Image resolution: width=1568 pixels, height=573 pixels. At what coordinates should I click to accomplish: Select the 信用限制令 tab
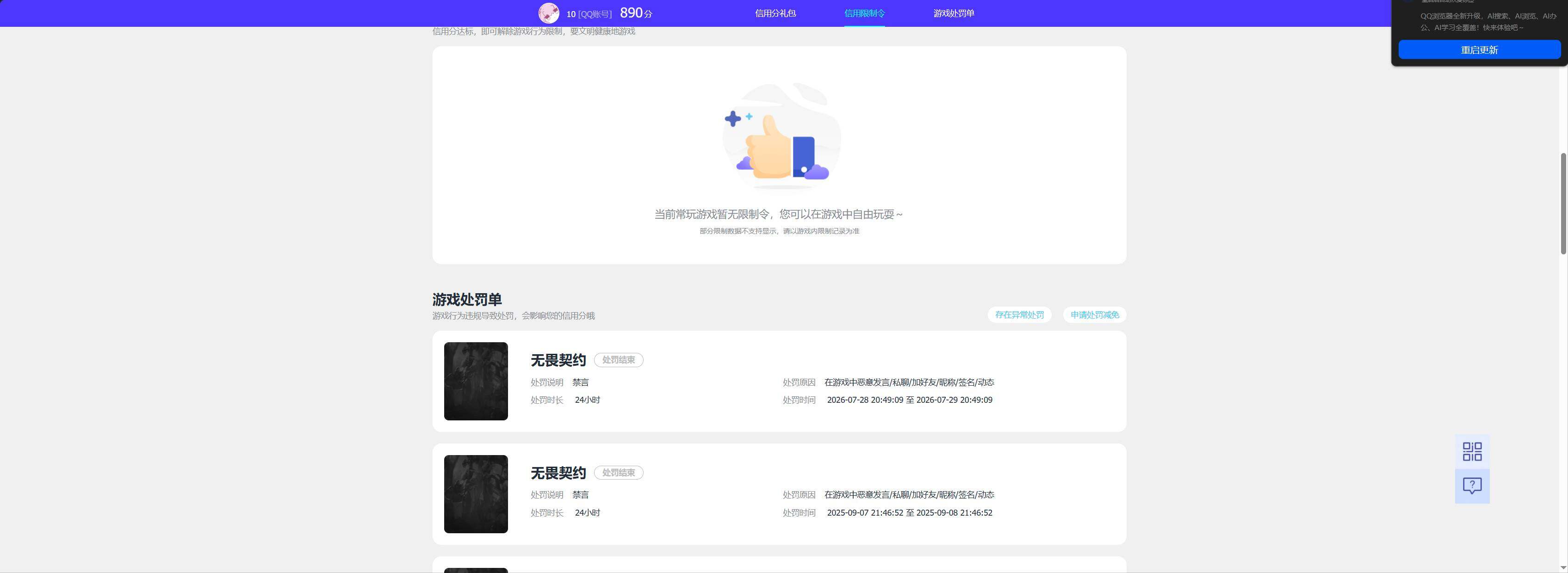tap(864, 13)
